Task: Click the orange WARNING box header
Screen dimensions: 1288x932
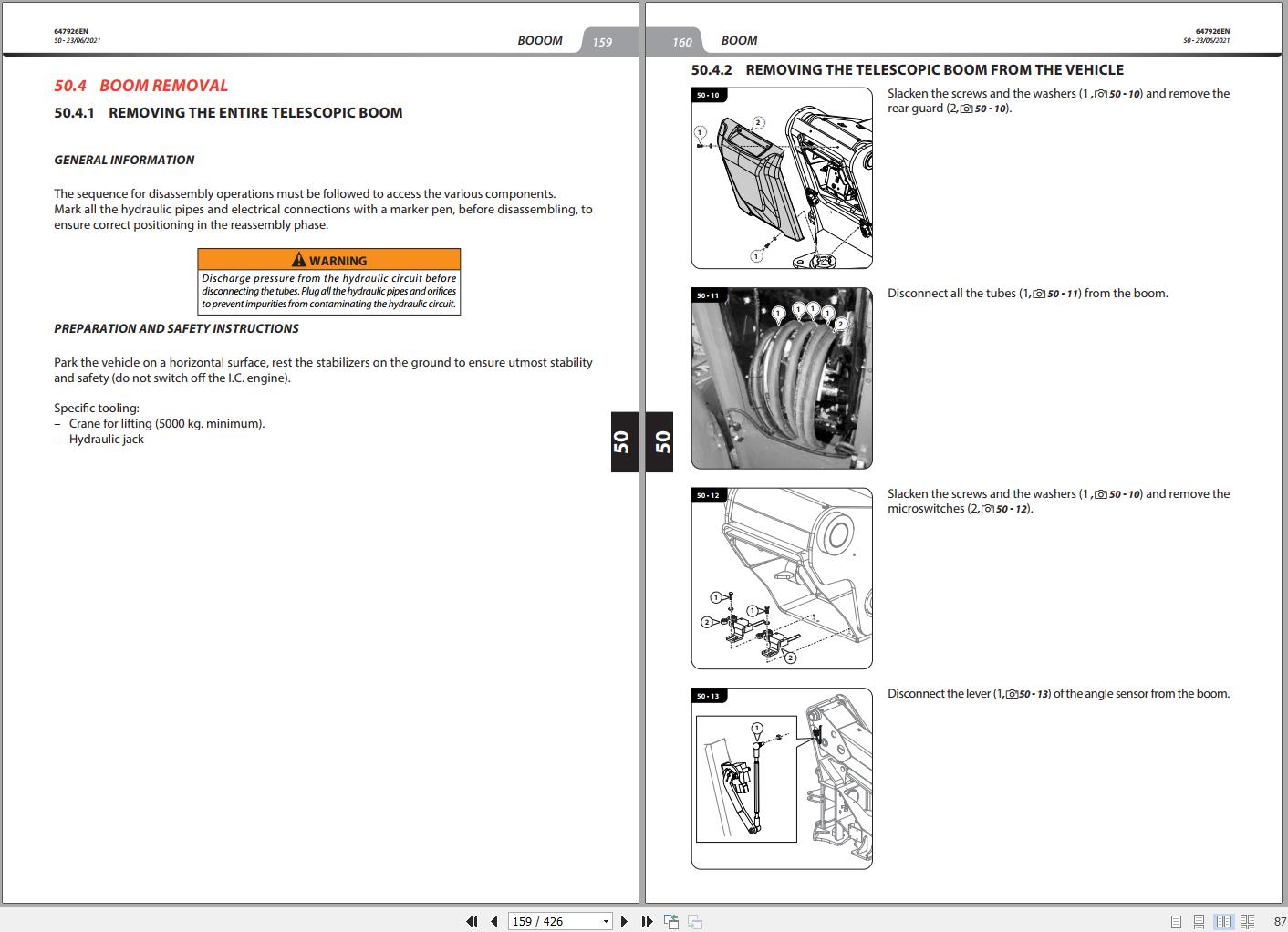Action: [x=329, y=260]
